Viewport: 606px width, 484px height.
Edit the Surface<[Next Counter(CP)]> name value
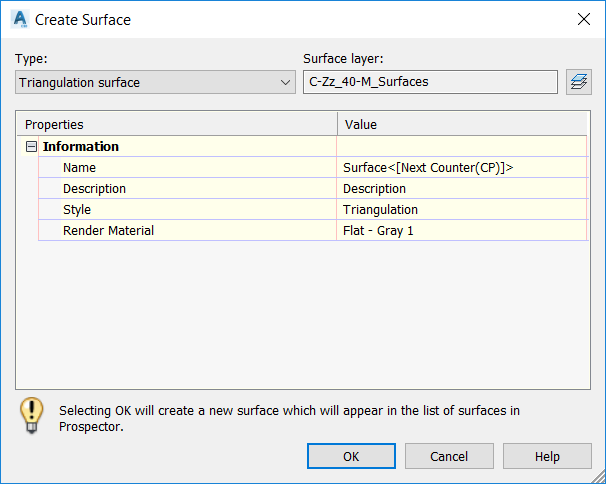point(428,168)
